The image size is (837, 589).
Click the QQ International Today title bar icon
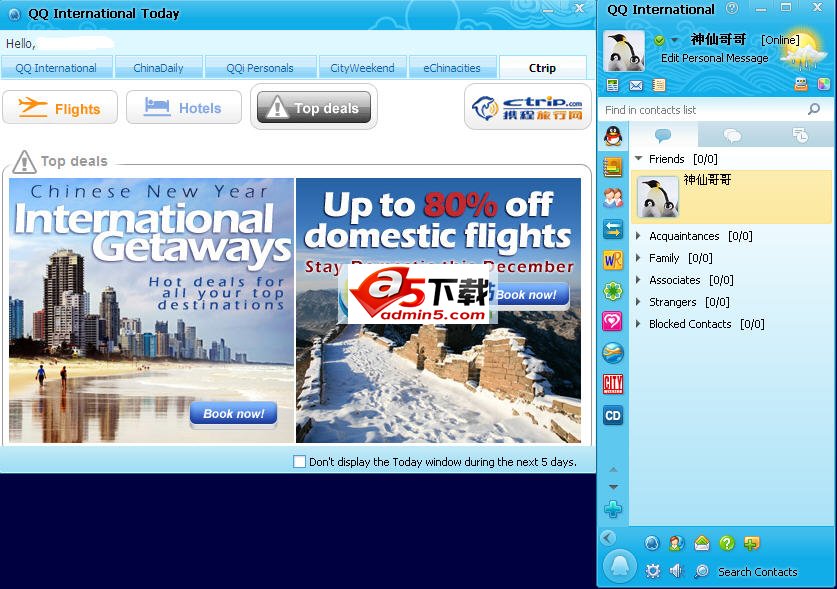click(14, 14)
